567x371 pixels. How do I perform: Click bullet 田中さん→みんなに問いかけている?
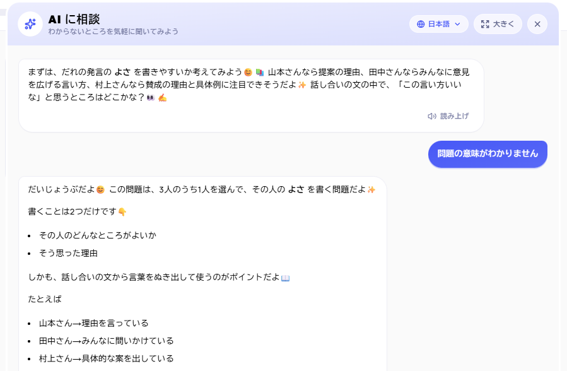(106, 341)
